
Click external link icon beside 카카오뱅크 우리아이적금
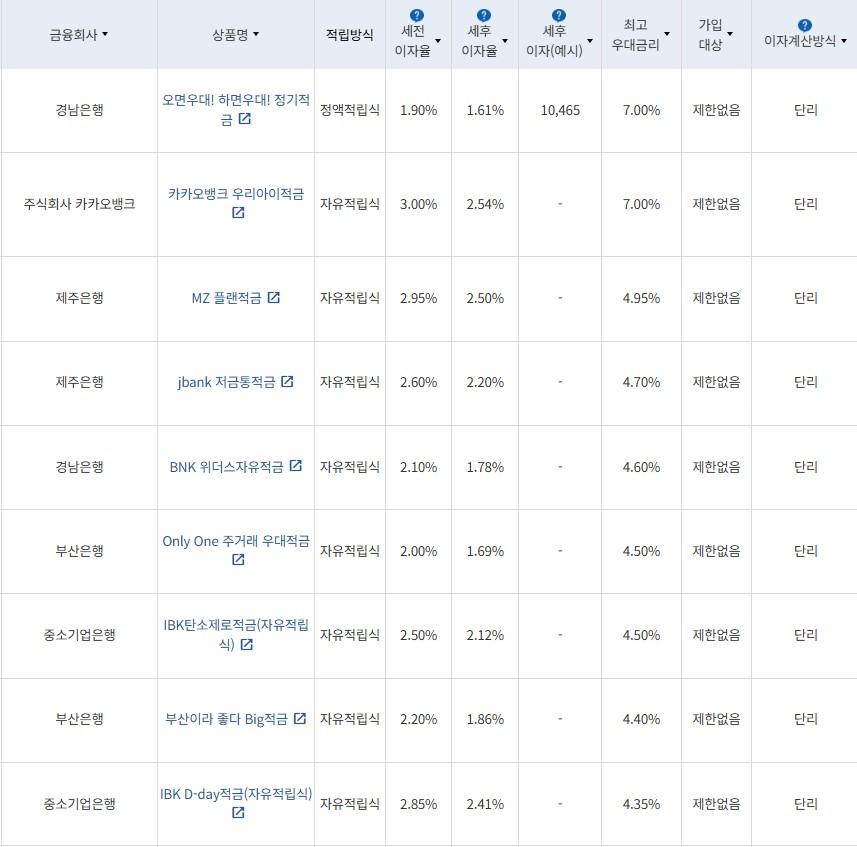pyautogui.click(x=237, y=210)
